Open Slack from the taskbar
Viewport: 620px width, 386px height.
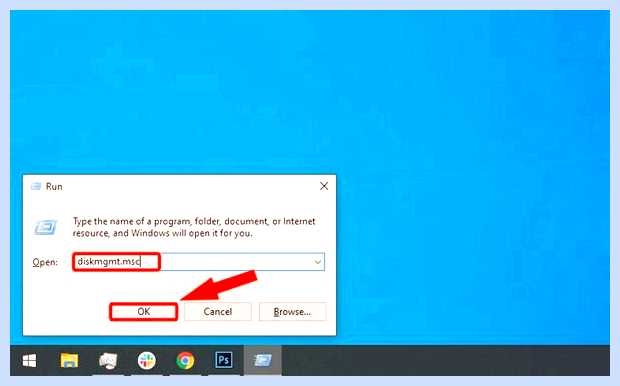147,360
